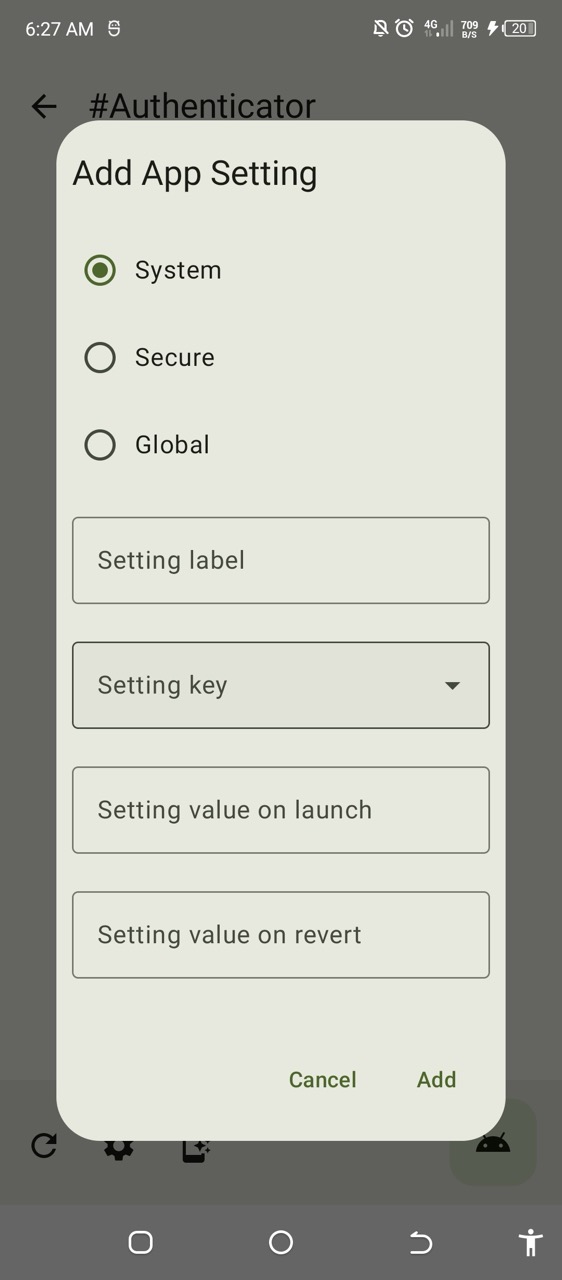Focus the Setting value on revert field
The width and height of the screenshot is (562, 1280).
coord(281,935)
